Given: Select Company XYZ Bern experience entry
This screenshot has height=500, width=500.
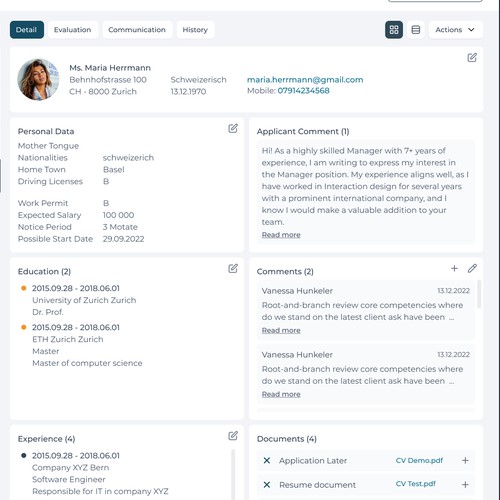Looking at the screenshot, I should (x=70, y=468).
